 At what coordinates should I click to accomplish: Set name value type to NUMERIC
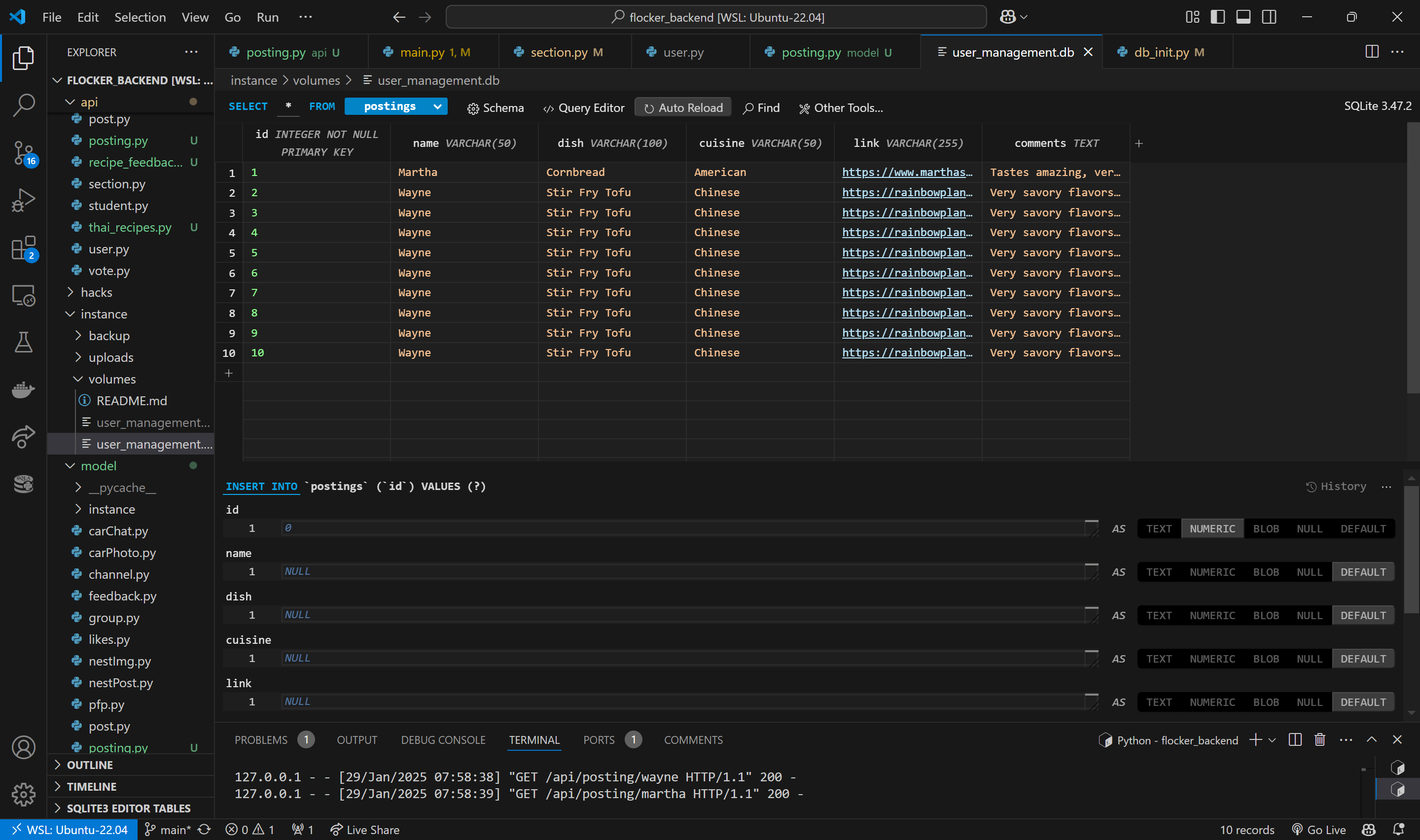[1212, 572]
